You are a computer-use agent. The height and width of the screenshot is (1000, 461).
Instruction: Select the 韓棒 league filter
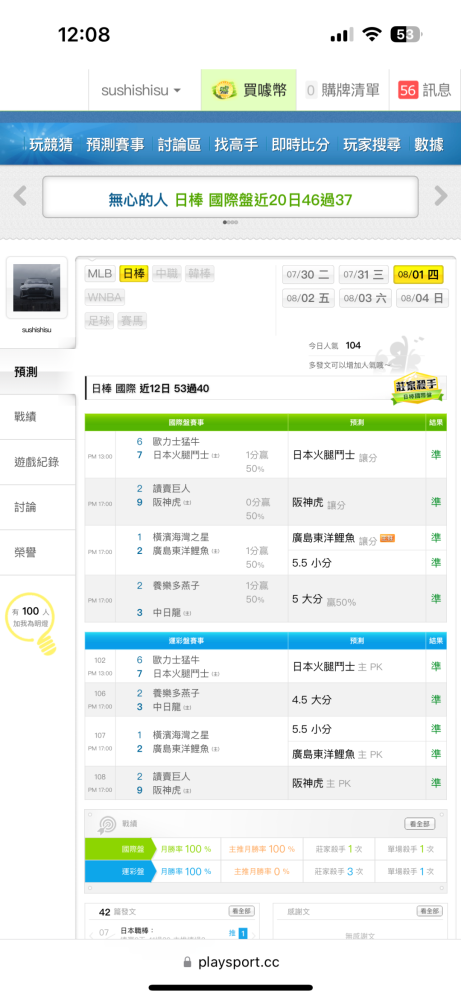pyautogui.click(x=200, y=274)
